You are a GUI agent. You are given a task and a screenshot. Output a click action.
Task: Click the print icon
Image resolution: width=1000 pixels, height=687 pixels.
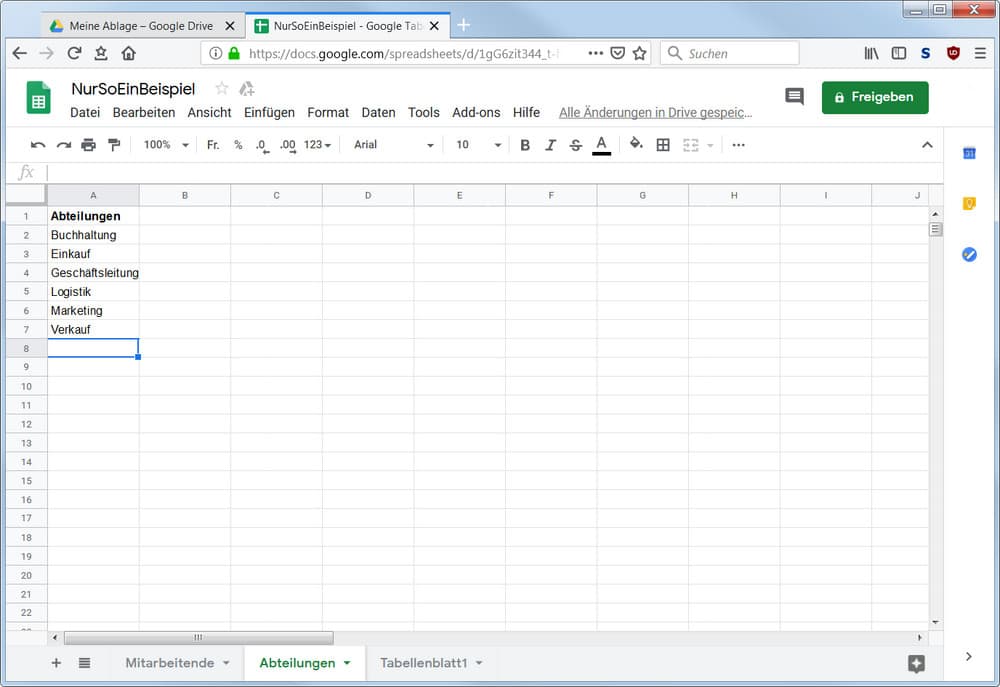(88, 145)
